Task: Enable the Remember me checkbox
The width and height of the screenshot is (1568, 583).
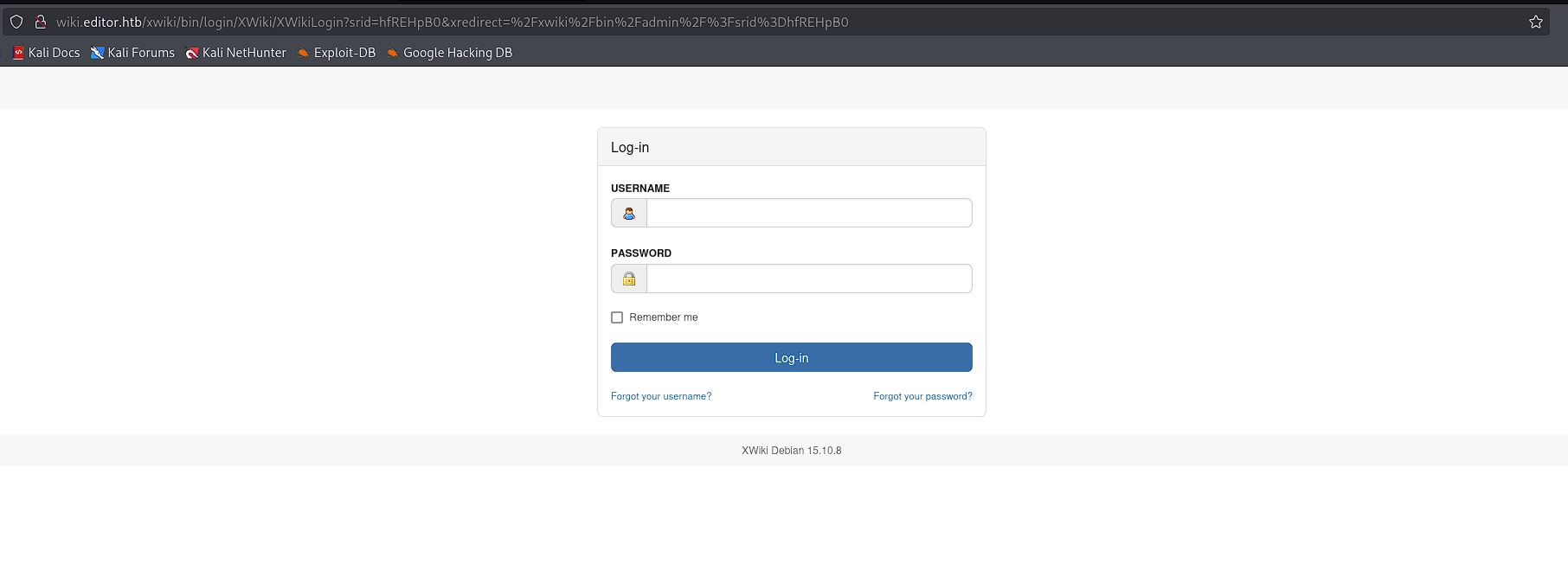Action: point(617,317)
